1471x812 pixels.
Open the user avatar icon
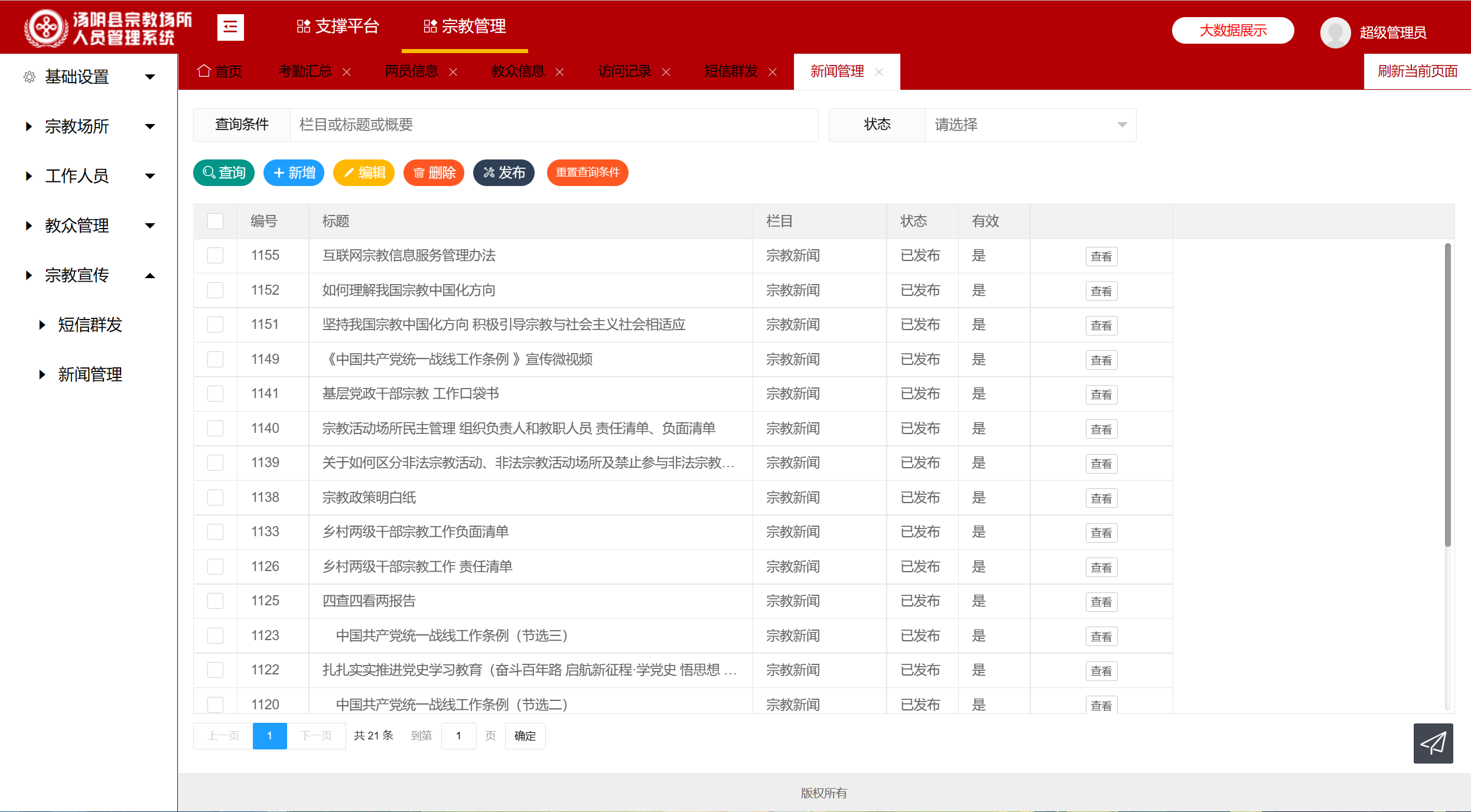pos(1335,32)
